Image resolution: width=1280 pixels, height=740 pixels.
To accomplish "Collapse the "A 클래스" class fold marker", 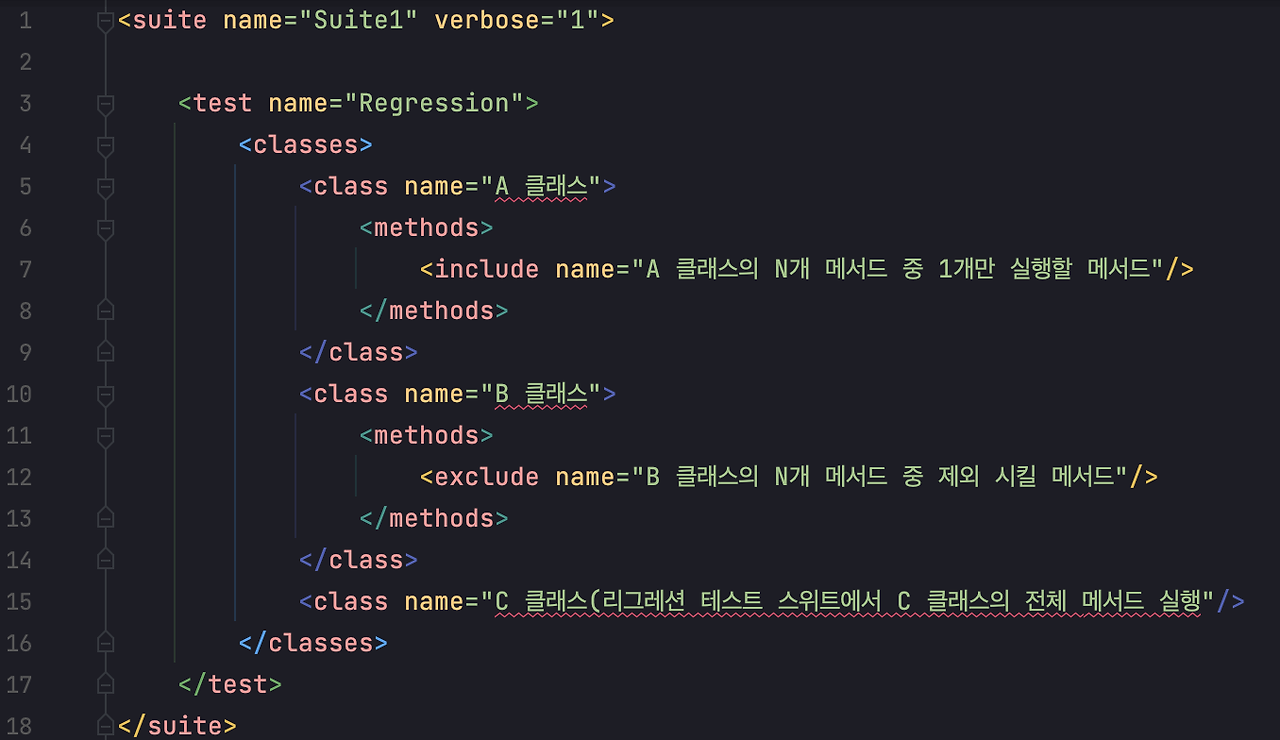I will [103, 186].
